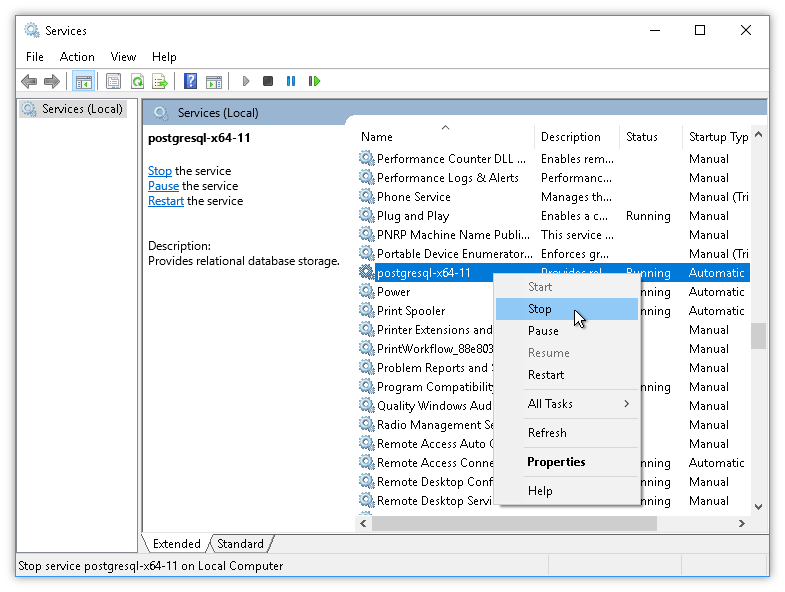This screenshot has width=785, height=592.
Task: Open Properties from the context menu
Action: (567, 462)
